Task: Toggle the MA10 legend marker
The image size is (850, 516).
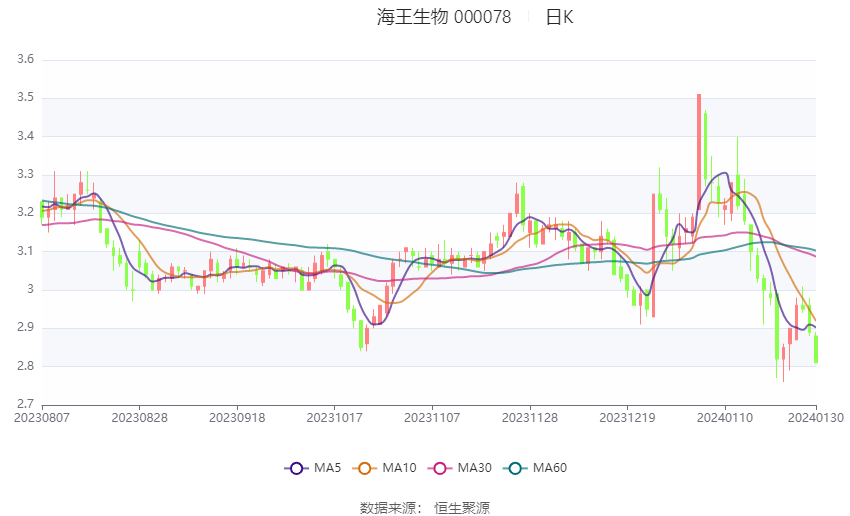Action: 364,468
